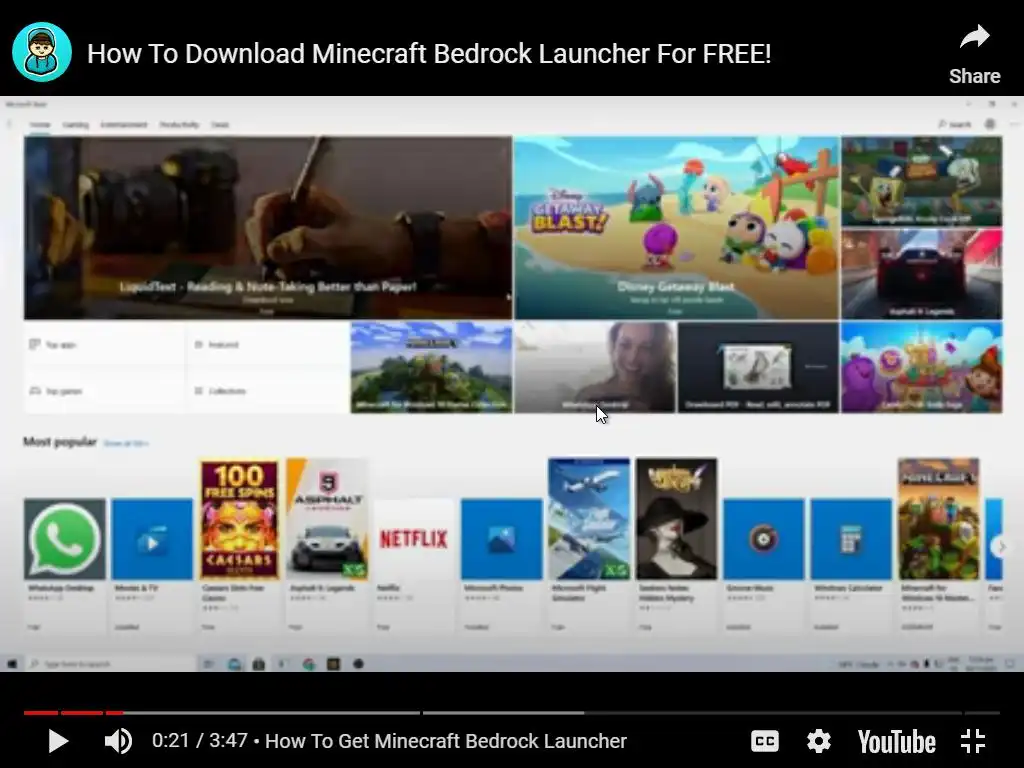Switch to the Deals tab in Store
This screenshot has height=768, width=1024.
(x=220, y=125)
